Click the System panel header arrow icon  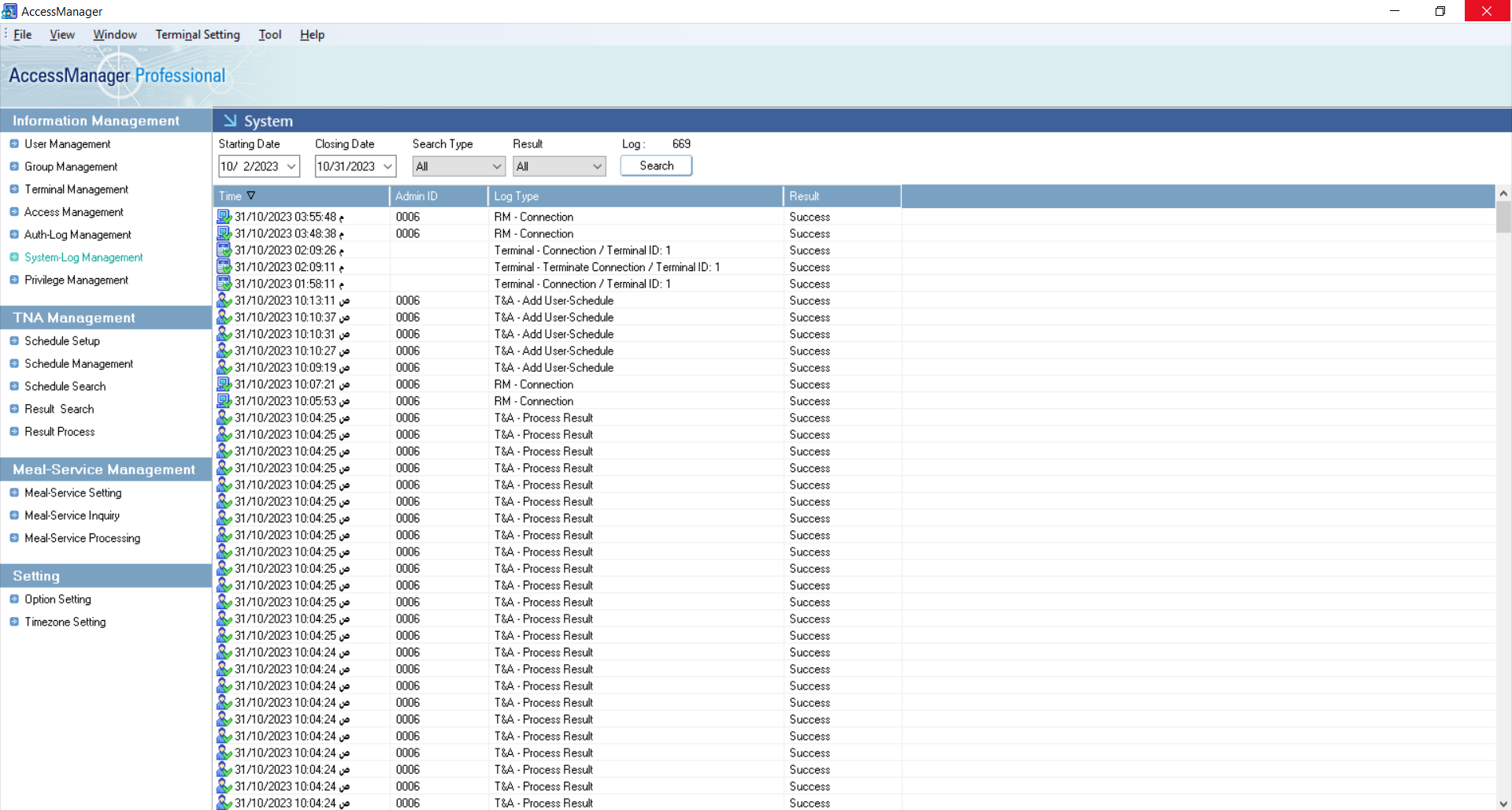click(231, 121)
